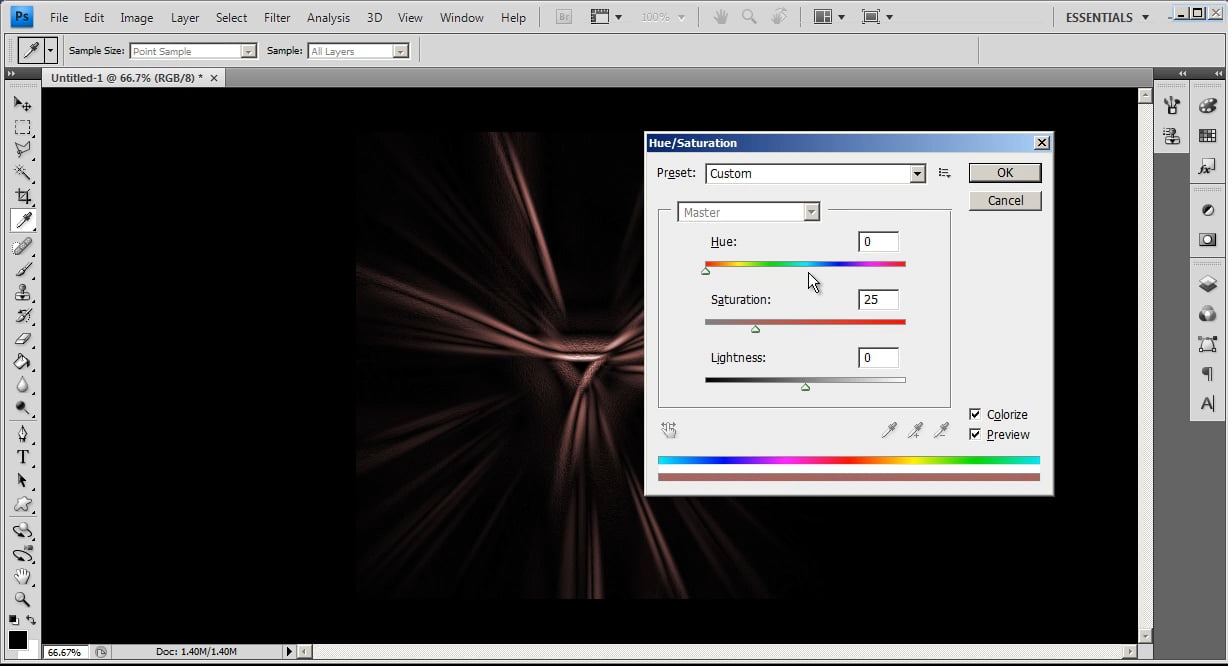Image resolution: width=1228 pixels, height=666 pixels.
Task: Select the Zoom tool in the toolbox
Action: pos(22,599)
